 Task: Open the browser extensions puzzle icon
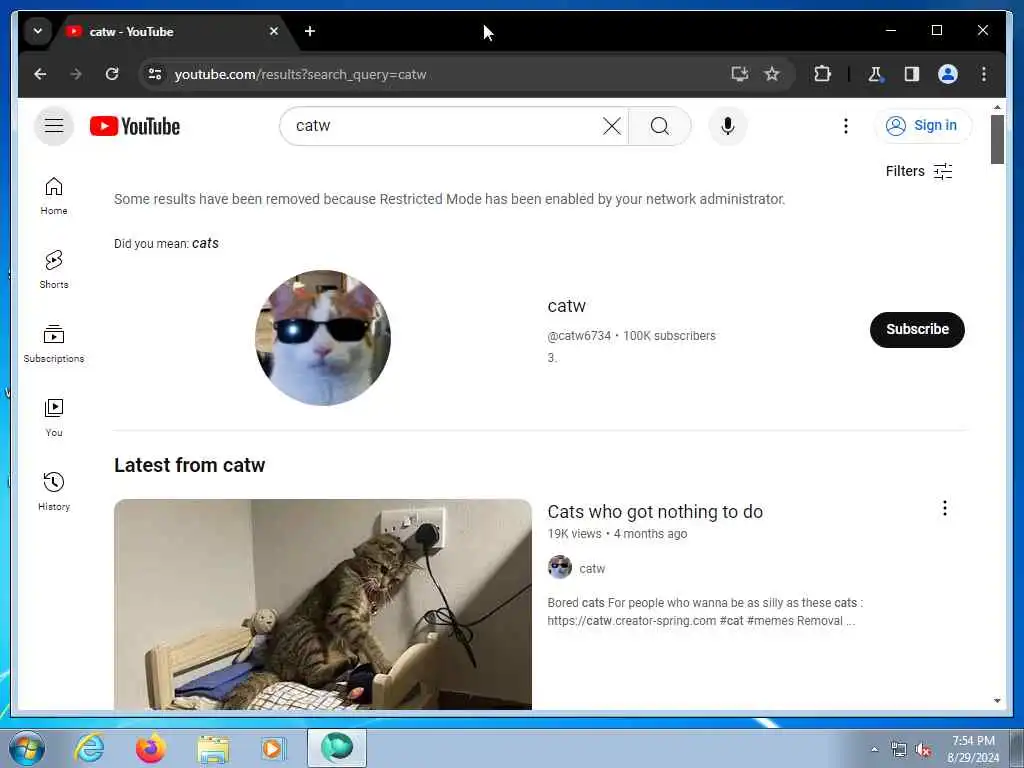(822, 74)
